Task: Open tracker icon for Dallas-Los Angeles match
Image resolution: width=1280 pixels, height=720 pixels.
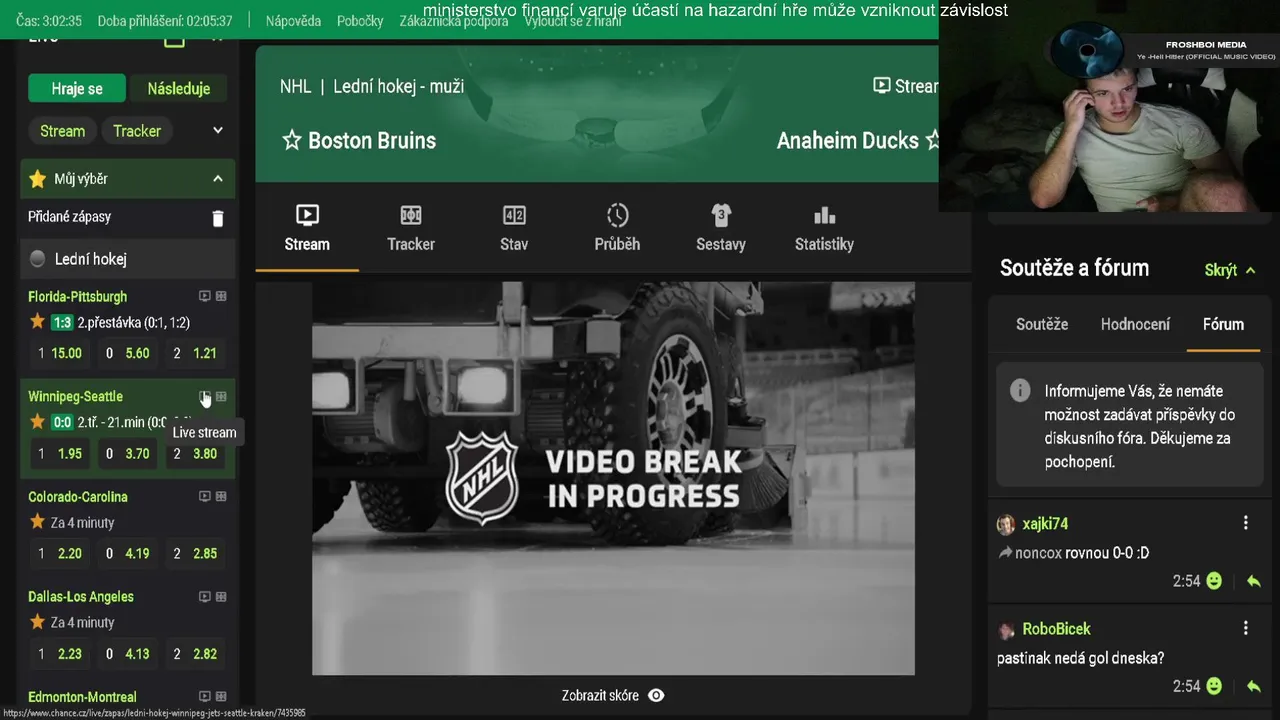Action: click(x=221, y=597)
